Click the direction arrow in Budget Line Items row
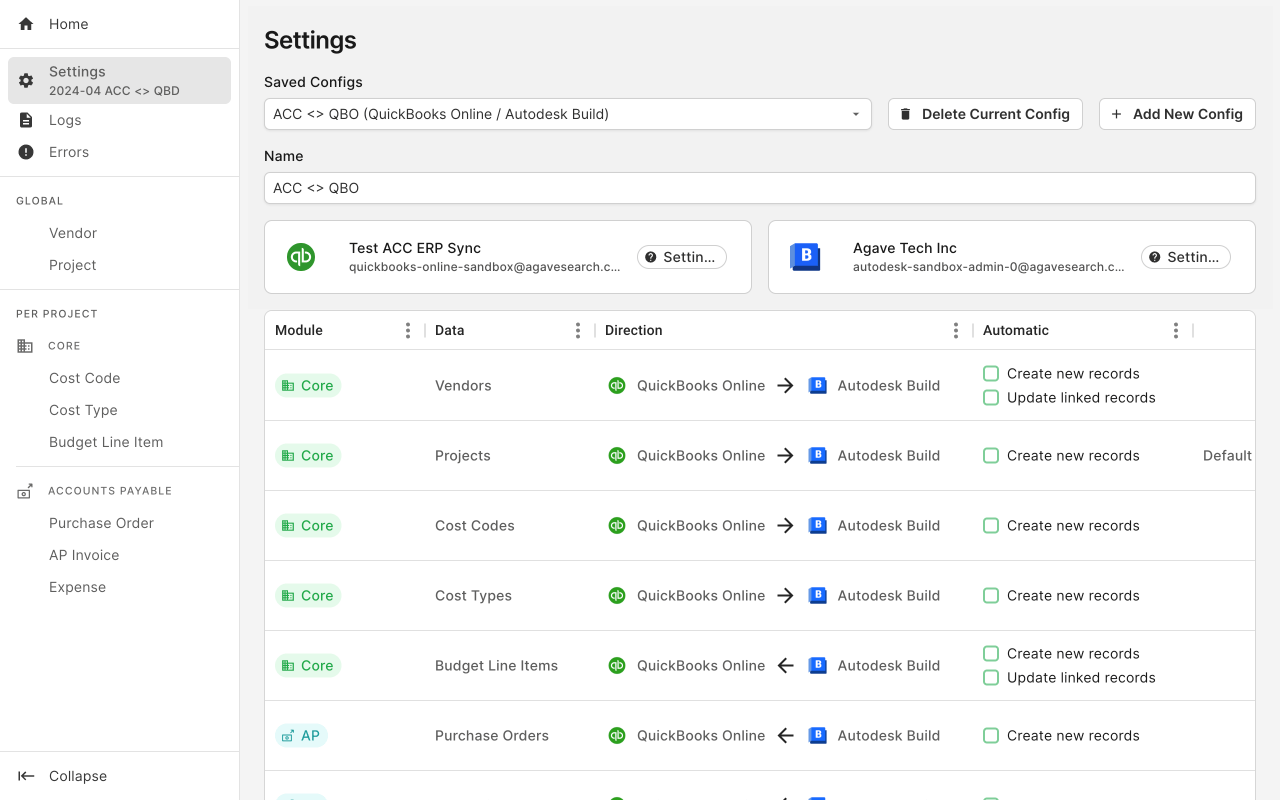 (786, 665)
